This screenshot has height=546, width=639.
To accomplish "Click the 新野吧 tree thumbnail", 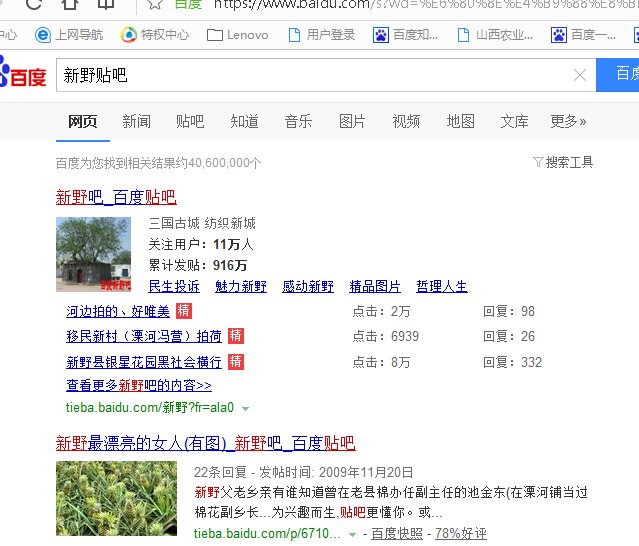I will 93,254.
